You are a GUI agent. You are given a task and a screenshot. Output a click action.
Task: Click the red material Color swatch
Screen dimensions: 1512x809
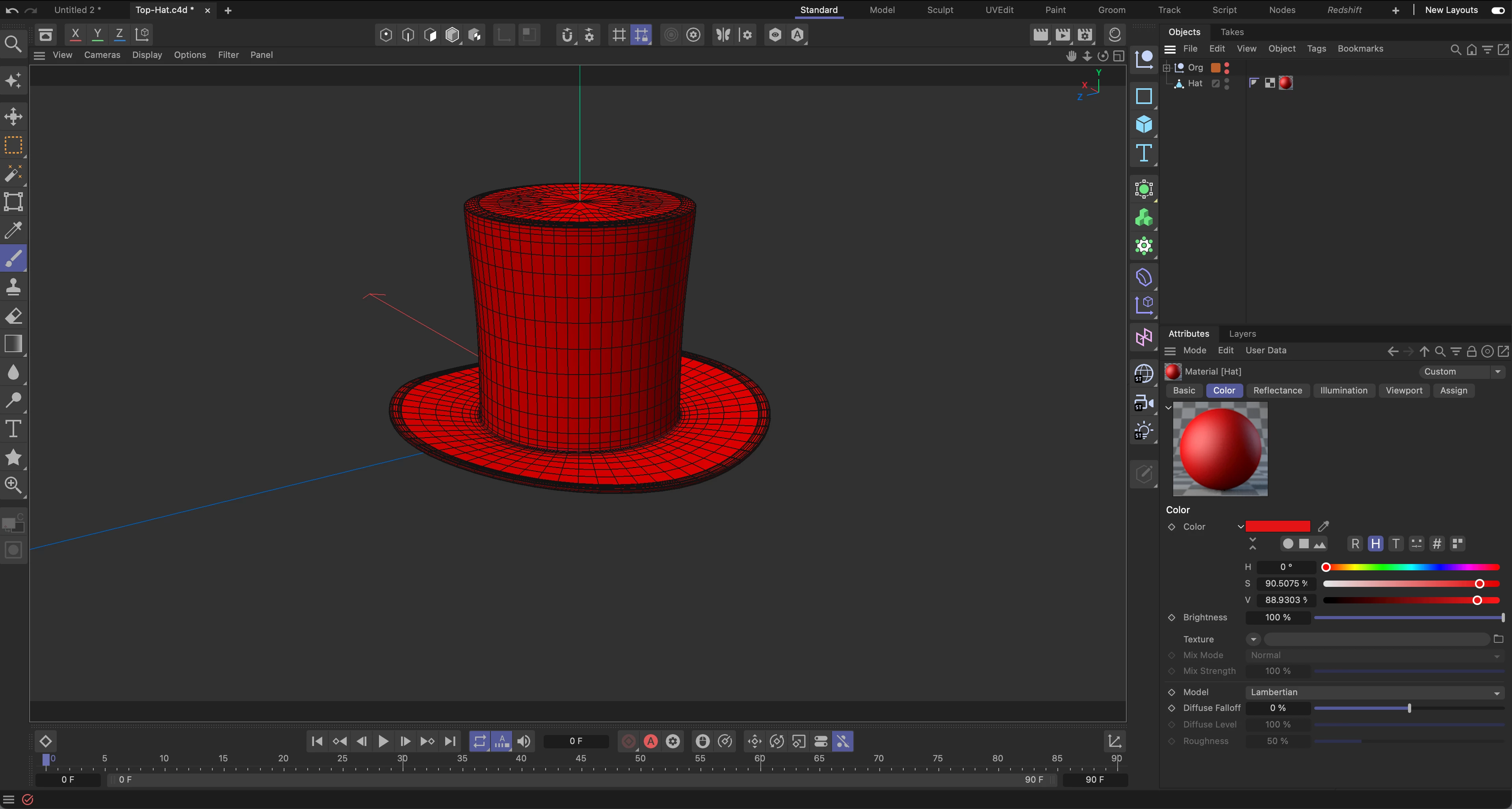pos(1277,526)
